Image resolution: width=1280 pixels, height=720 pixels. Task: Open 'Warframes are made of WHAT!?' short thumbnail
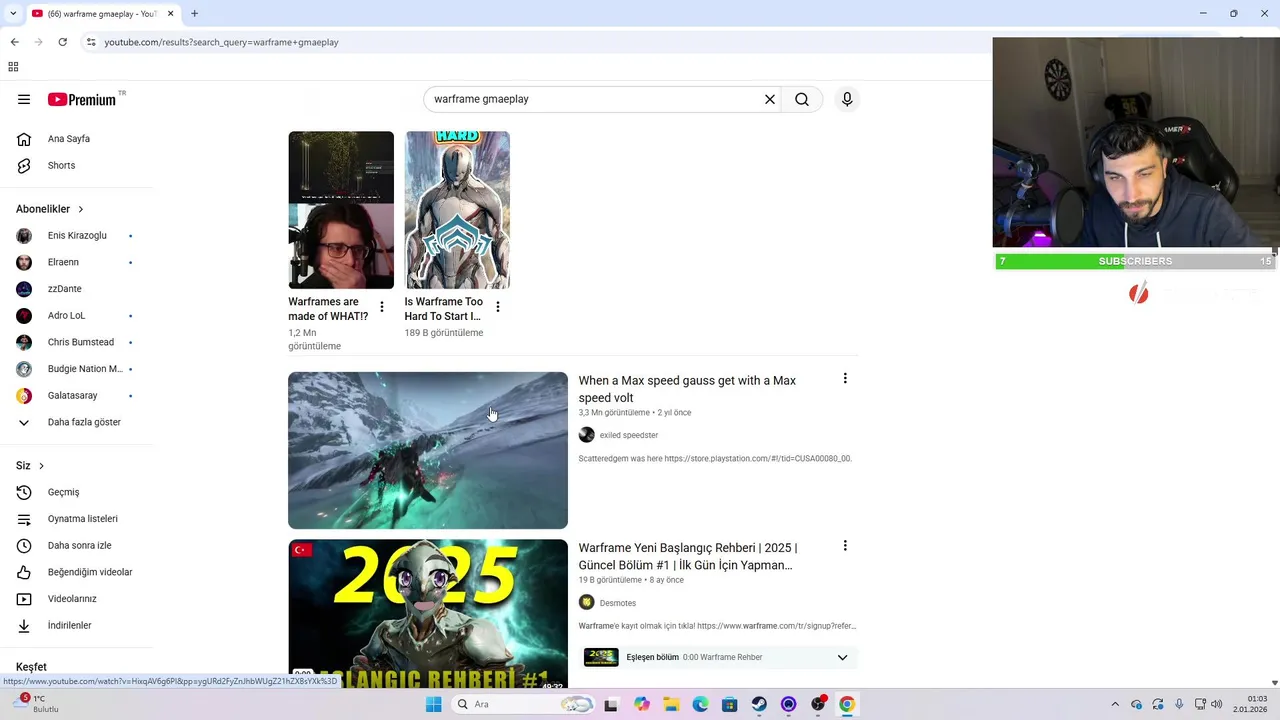341,210
